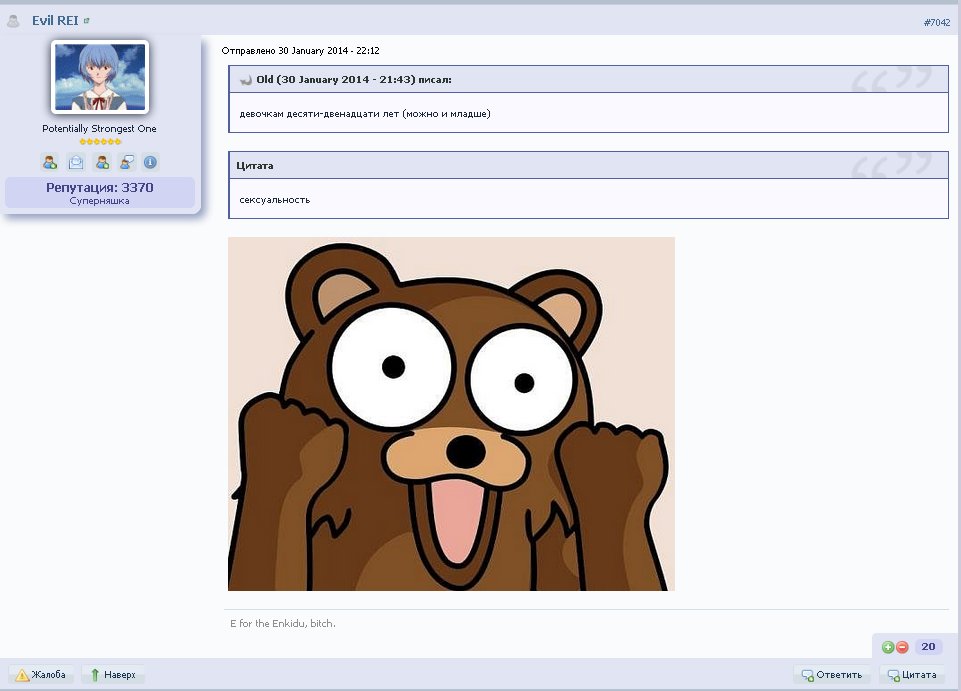Click the "Репутация: 3370" reputation box
This screenshot has width=961, height=691.
(100, 193)
